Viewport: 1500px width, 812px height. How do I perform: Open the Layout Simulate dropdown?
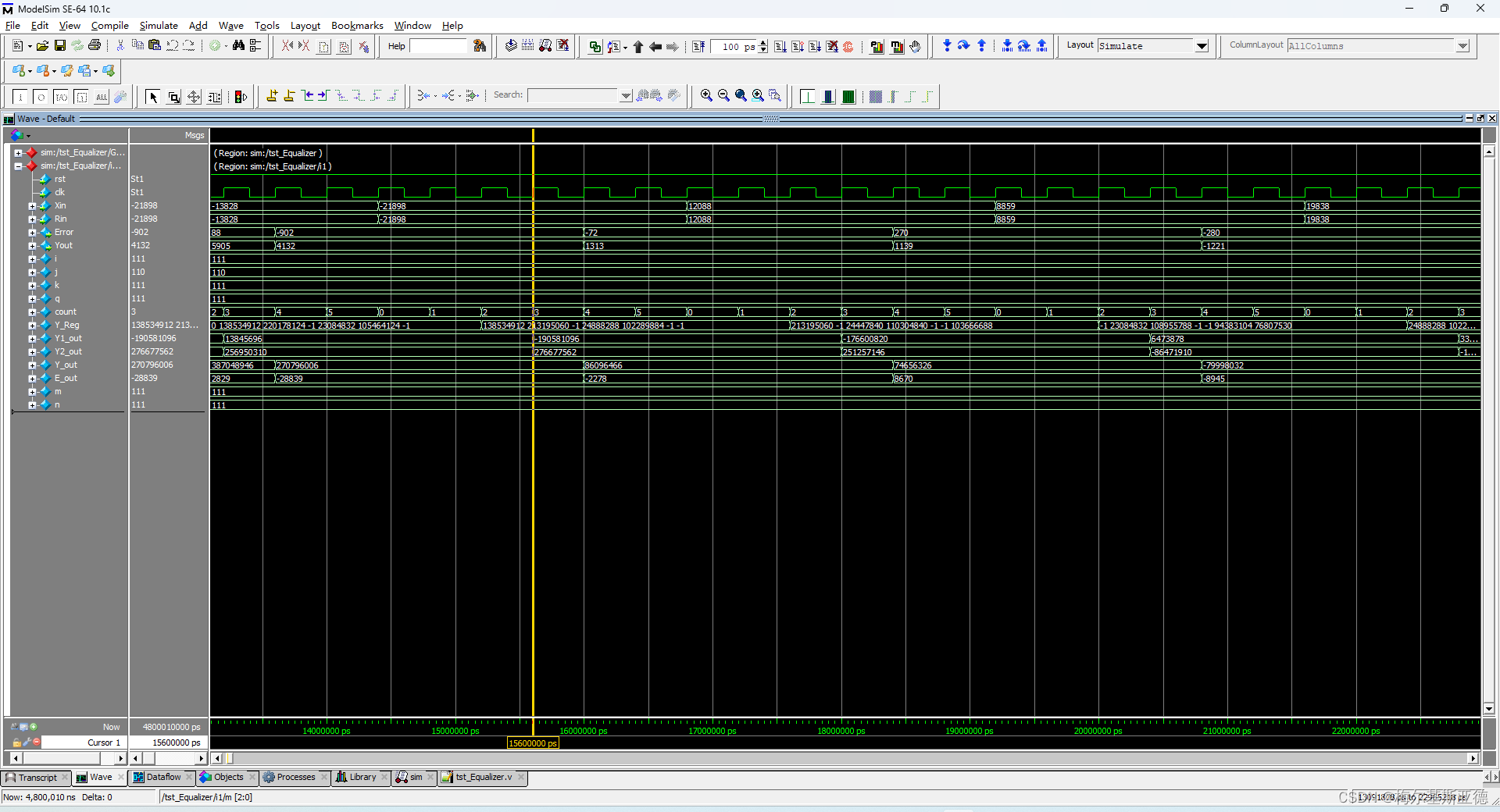(x=1202, y=46)
